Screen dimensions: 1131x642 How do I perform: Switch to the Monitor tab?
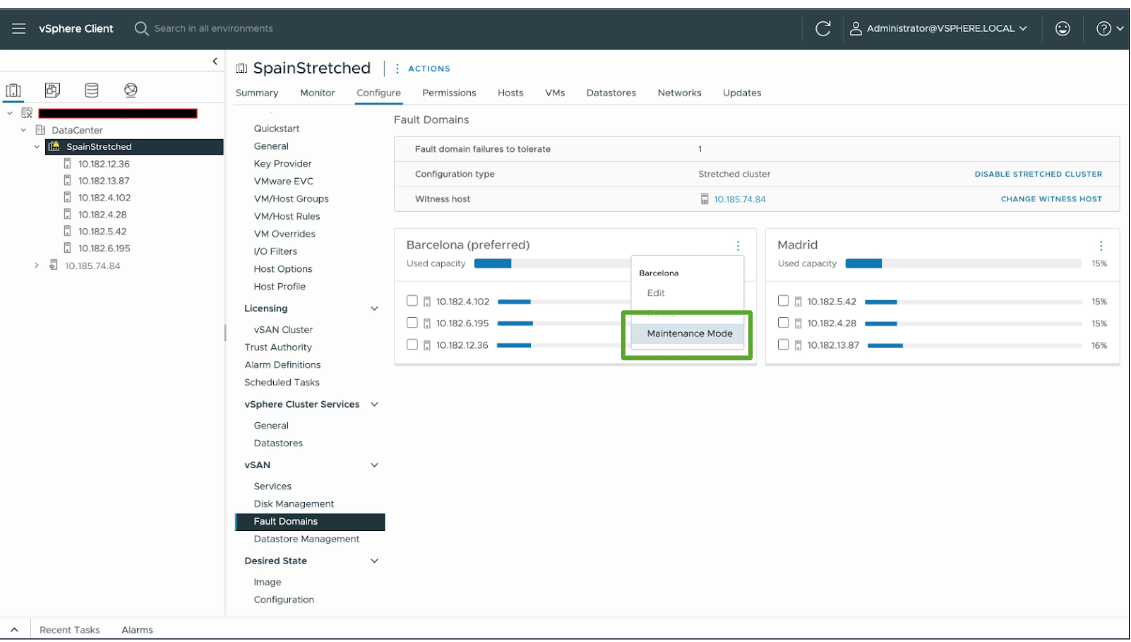(x=317, y=93)
